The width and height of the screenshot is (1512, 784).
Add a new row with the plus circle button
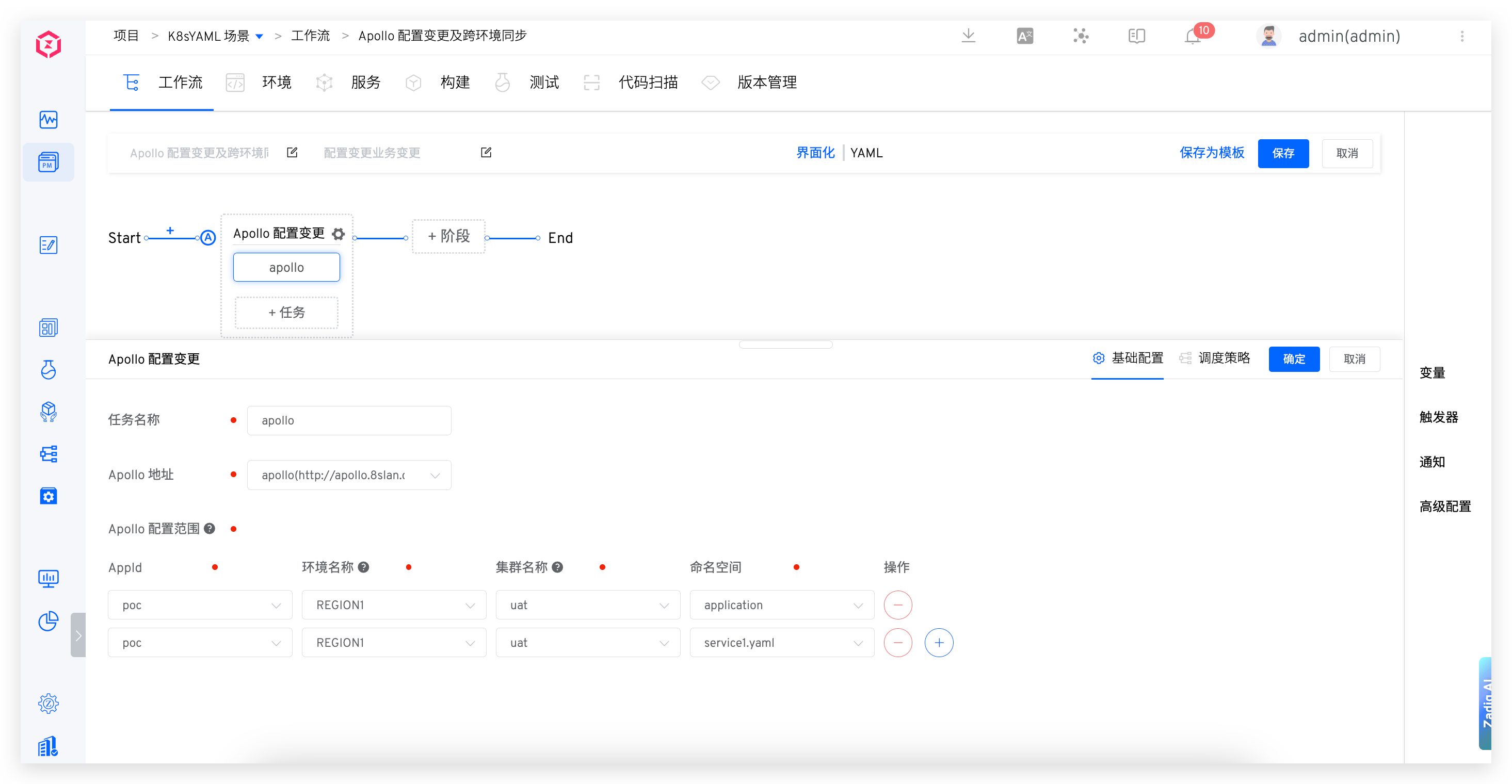click(x=939, y=643)
